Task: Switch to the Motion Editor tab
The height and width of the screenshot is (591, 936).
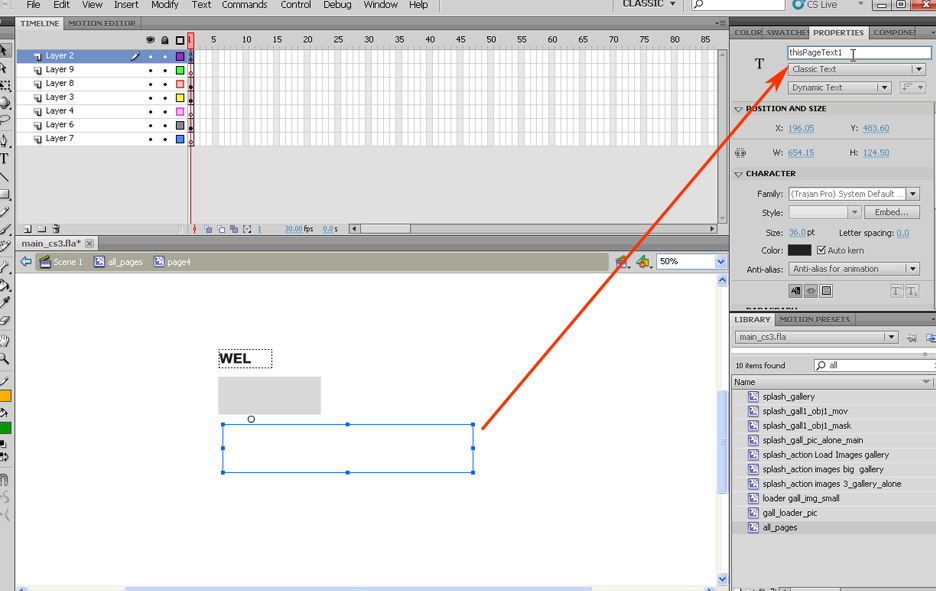Action: click(101, 23)
